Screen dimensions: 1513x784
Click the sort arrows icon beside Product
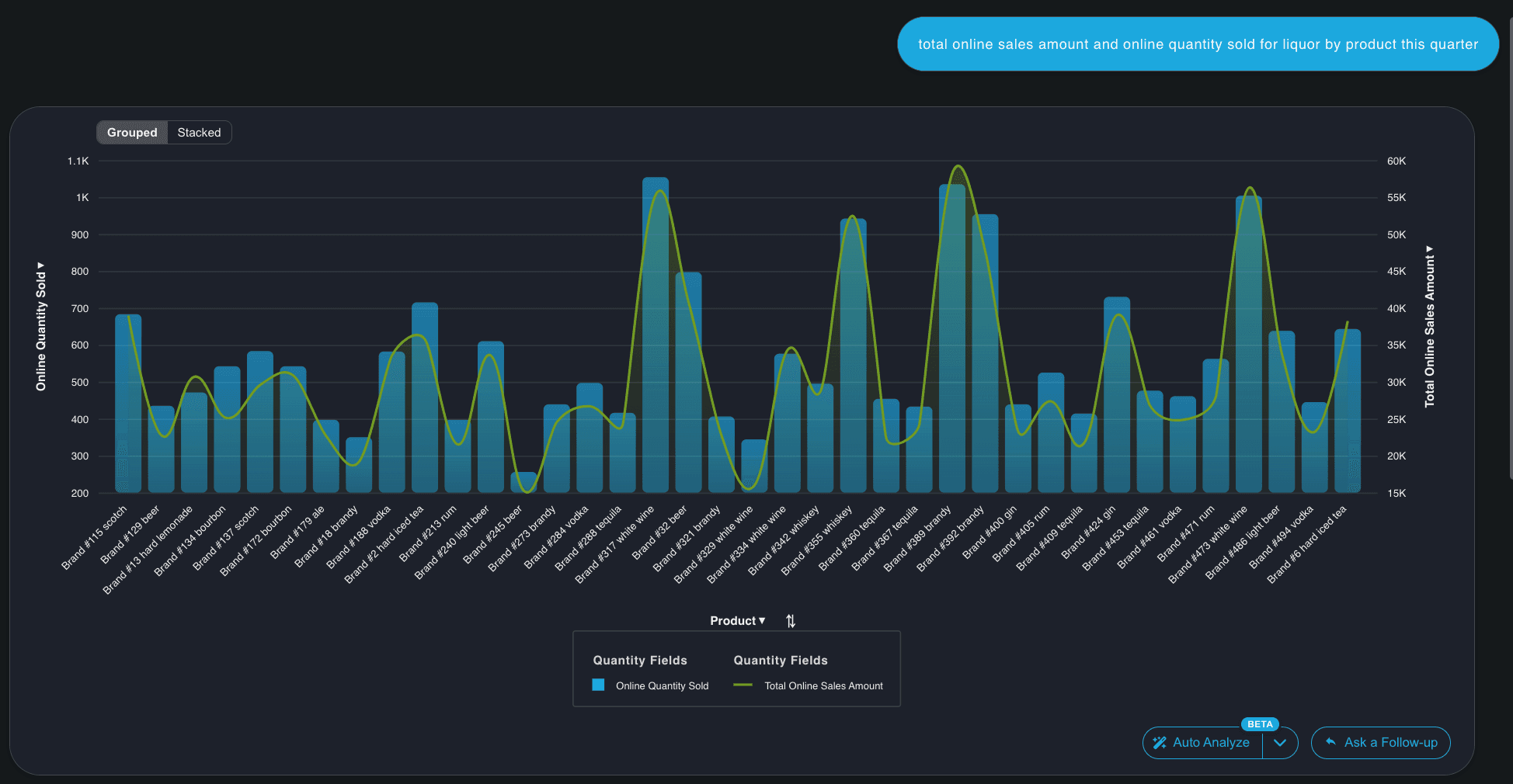791,621
